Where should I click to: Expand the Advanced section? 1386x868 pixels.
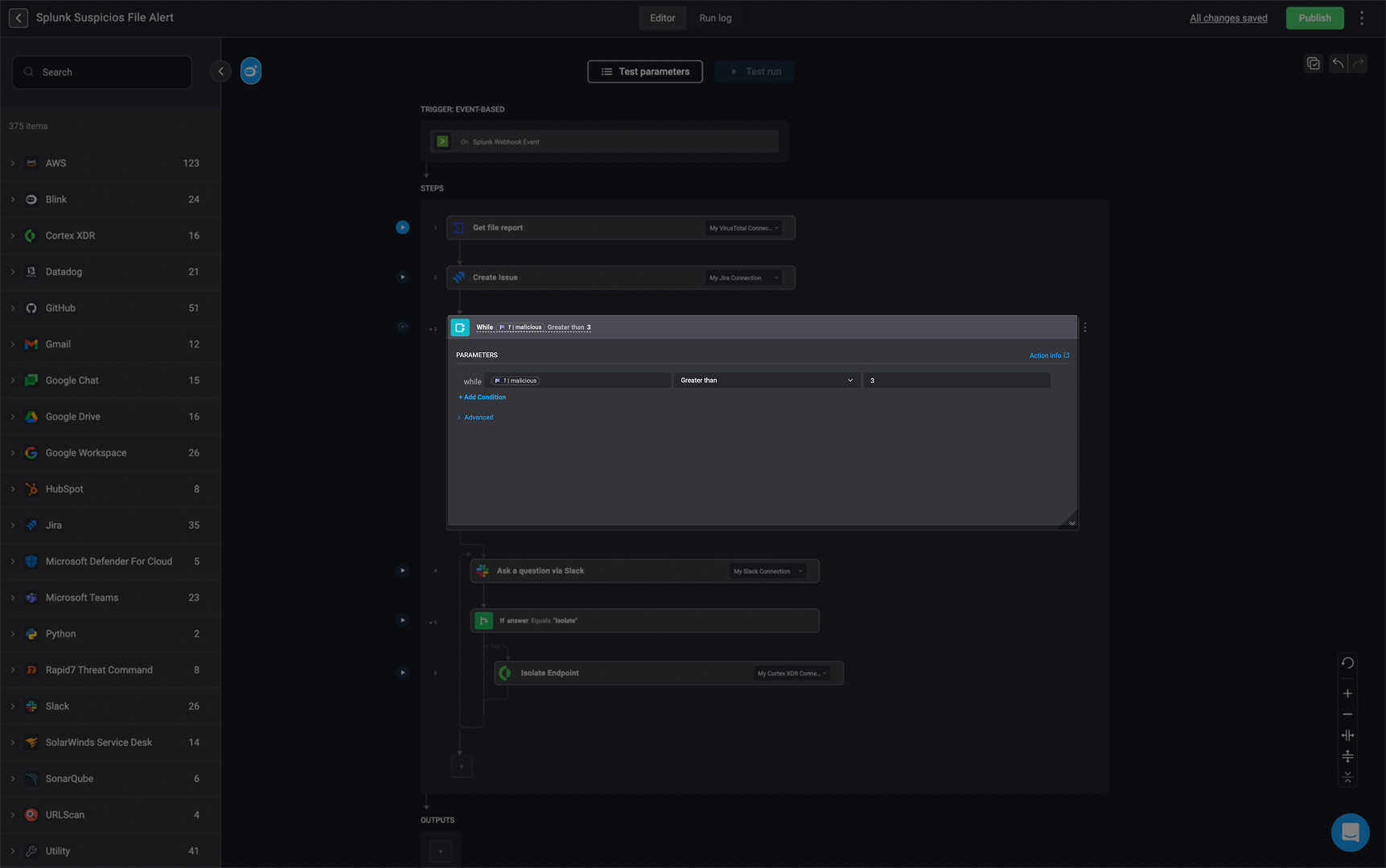pos(475,418)
